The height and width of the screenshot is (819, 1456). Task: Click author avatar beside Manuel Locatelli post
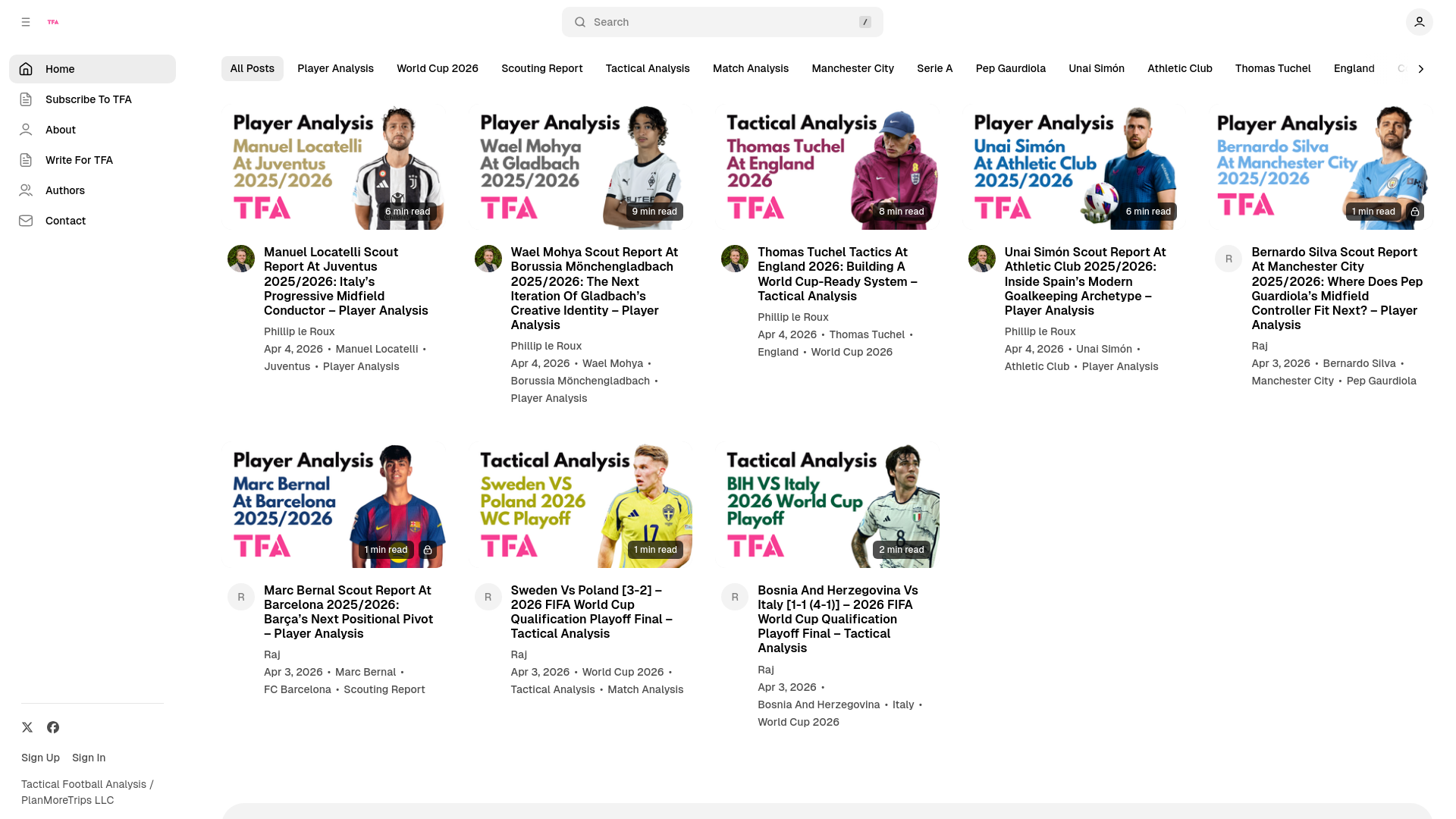pos(241,259)
